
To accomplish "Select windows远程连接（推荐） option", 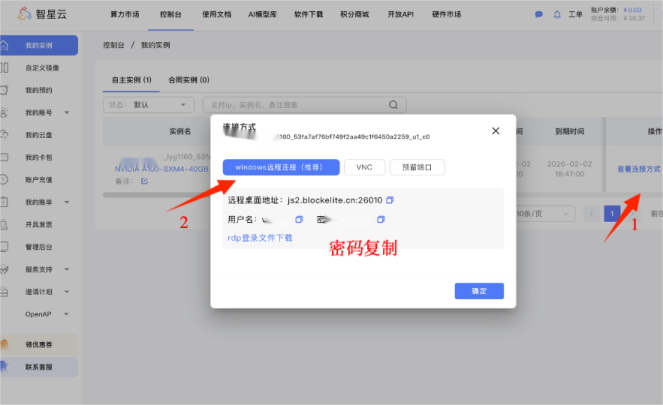I will click(x=281, y=167).
